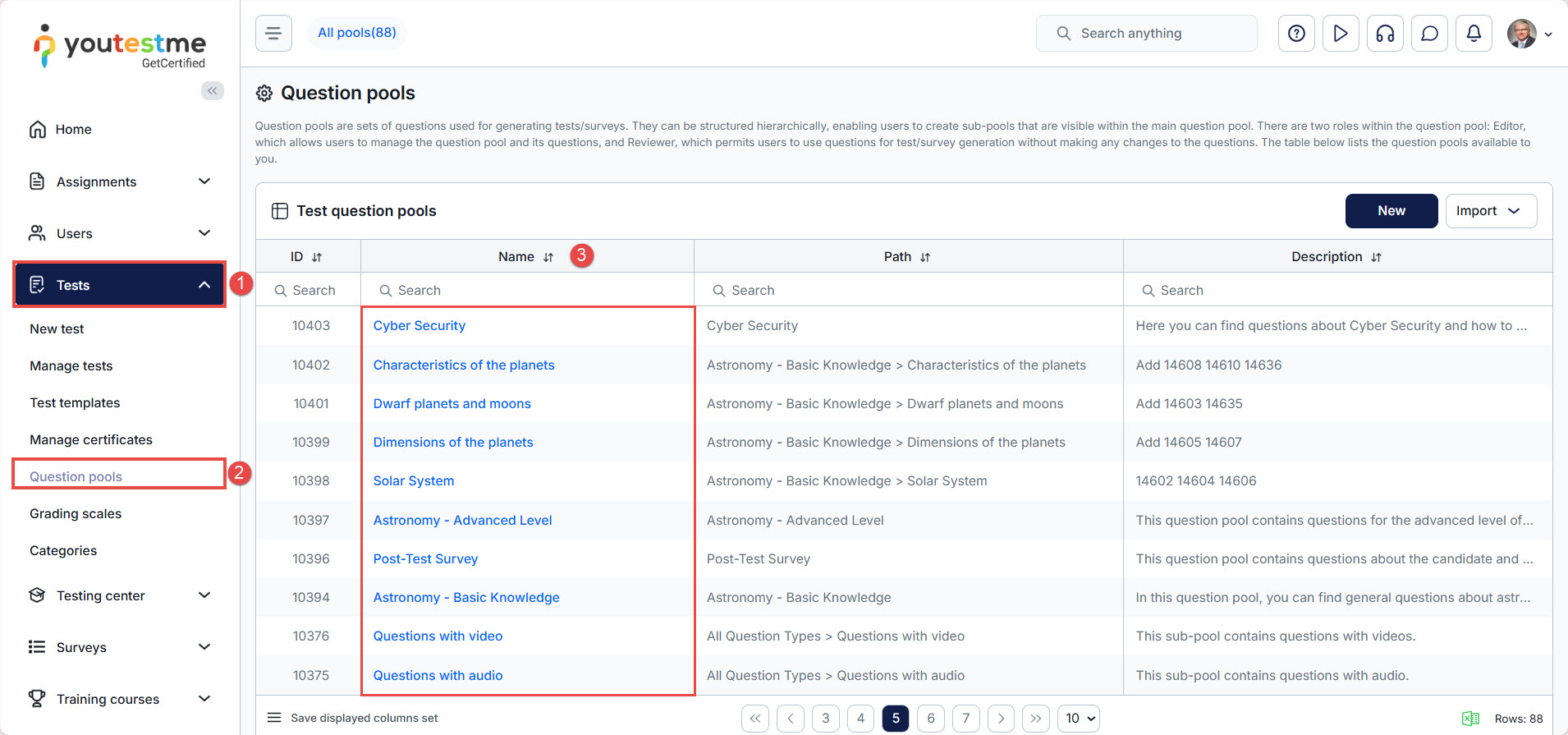
Task: Click the headphones support icon
Action: pos(1385,34)
